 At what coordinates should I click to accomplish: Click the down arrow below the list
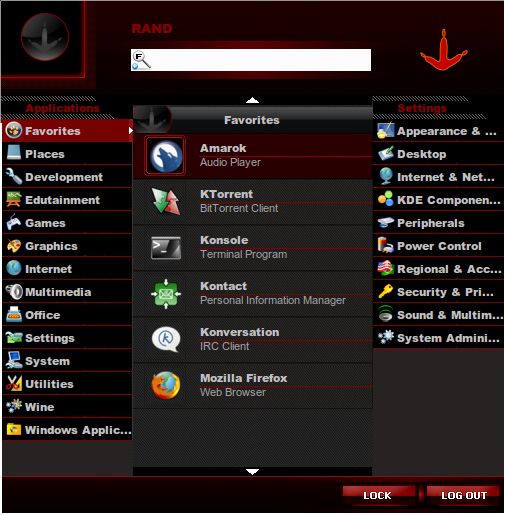tap(252, 471)
